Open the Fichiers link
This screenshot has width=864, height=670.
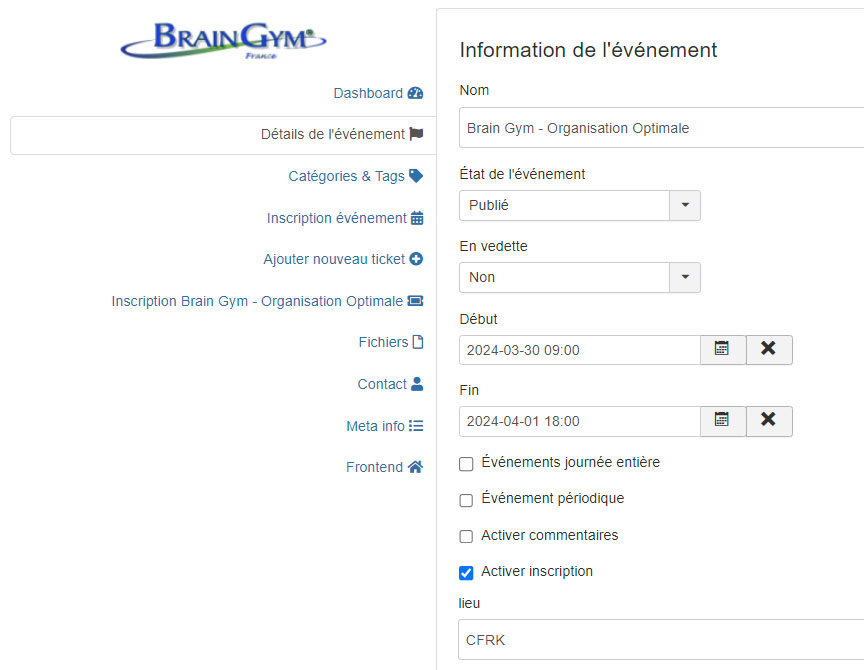coord(391,342)
